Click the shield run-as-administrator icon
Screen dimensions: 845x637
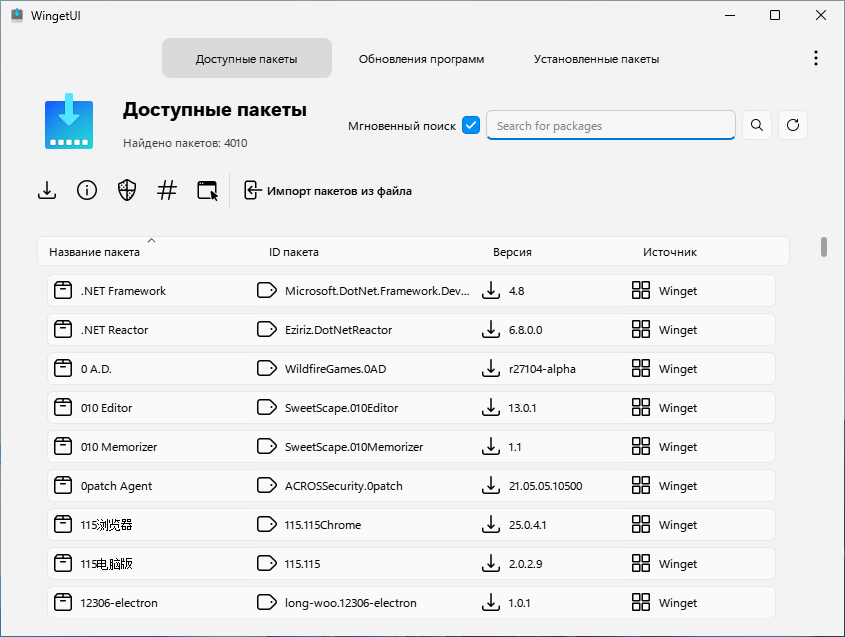[127, 190]
